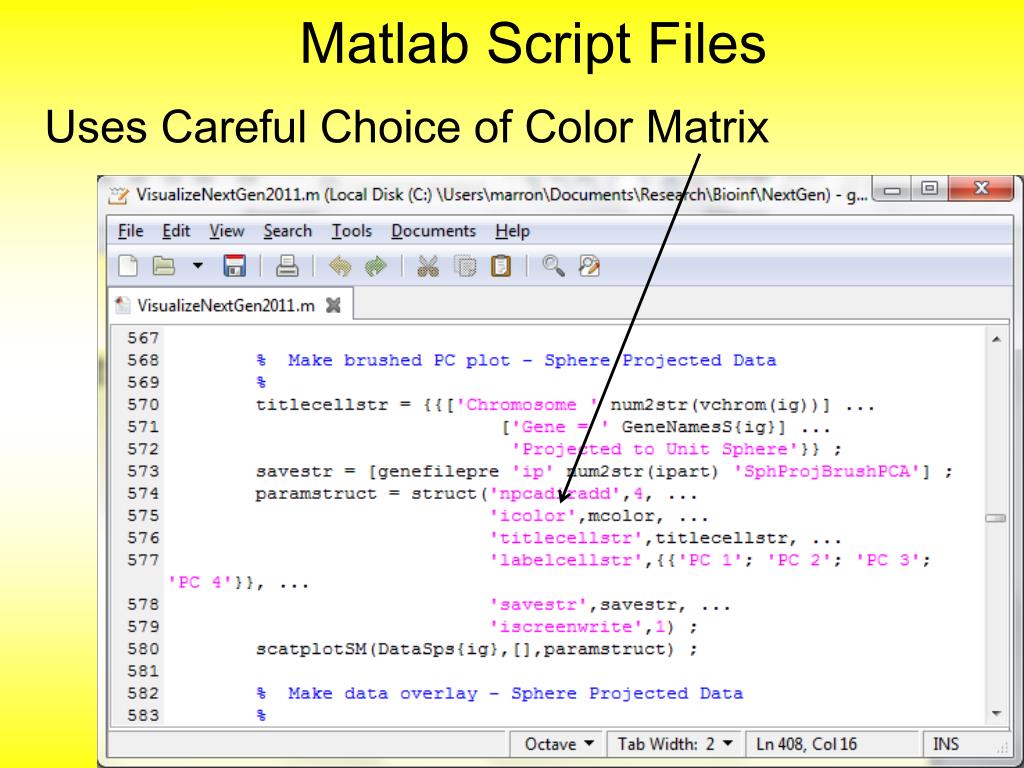Open the Tools menu
Image resolution: width=1024 pixels, height=768 pixels.
click(x=351, y=231)
